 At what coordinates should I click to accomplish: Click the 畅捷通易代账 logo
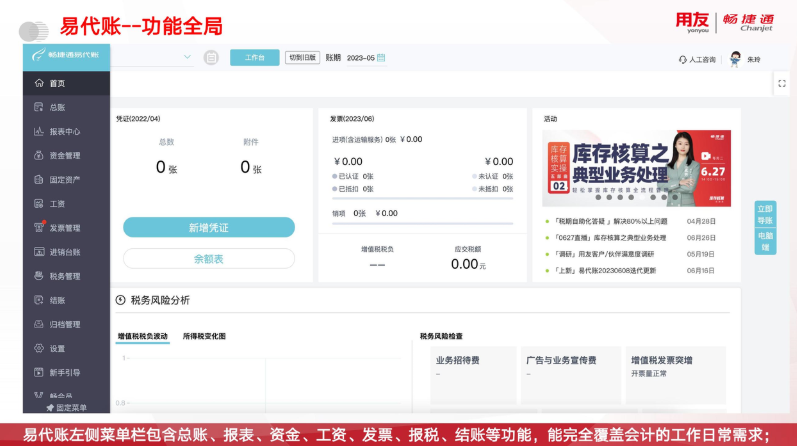66,55
